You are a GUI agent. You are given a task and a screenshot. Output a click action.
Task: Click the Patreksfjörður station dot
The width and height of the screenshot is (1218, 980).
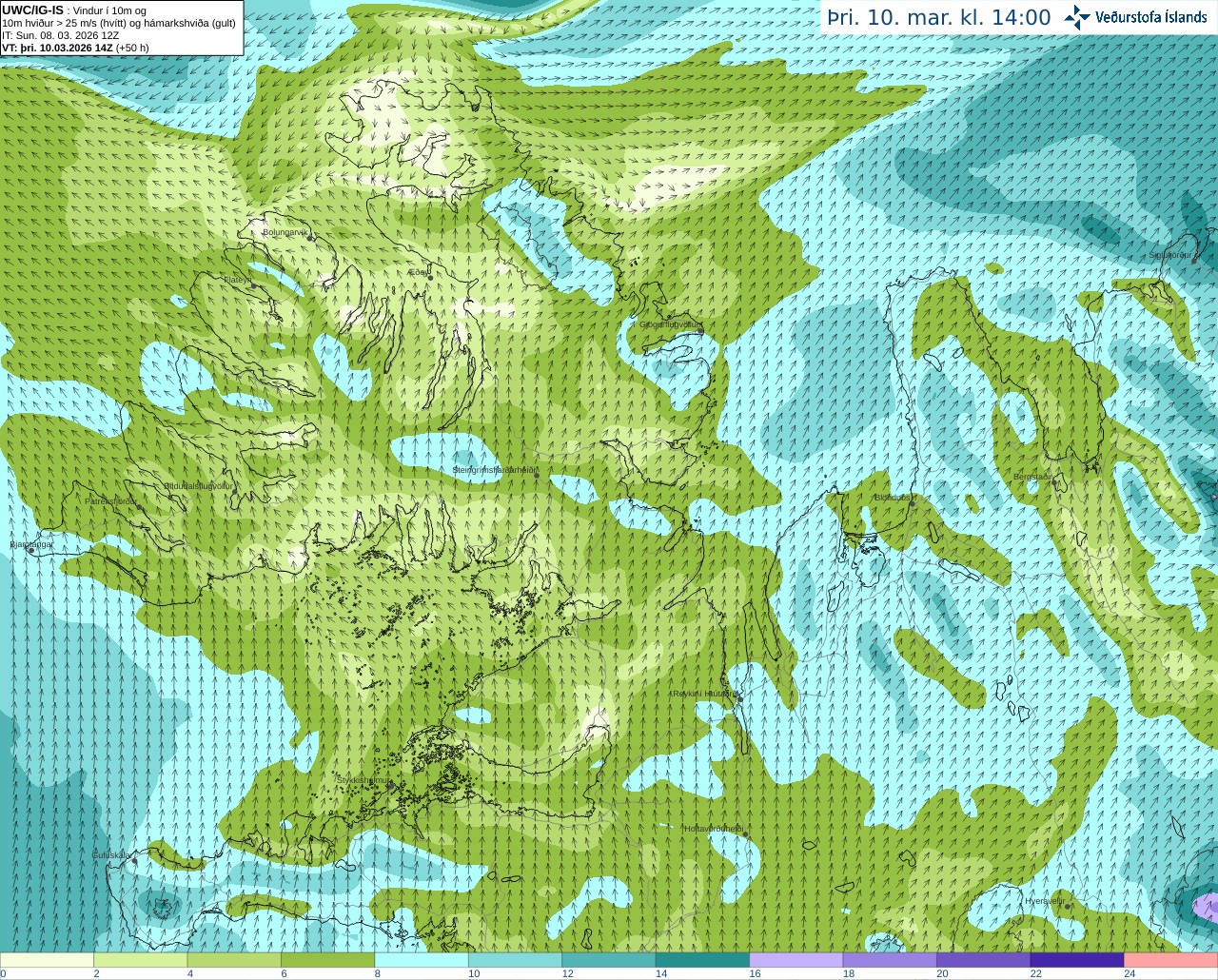[x=139, y=507]
